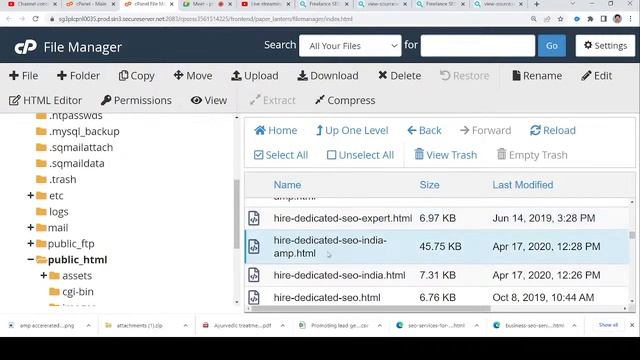Select hire-dedicated-seo-india-amp.html file
The image size is (640, 360).
(437, 247)
